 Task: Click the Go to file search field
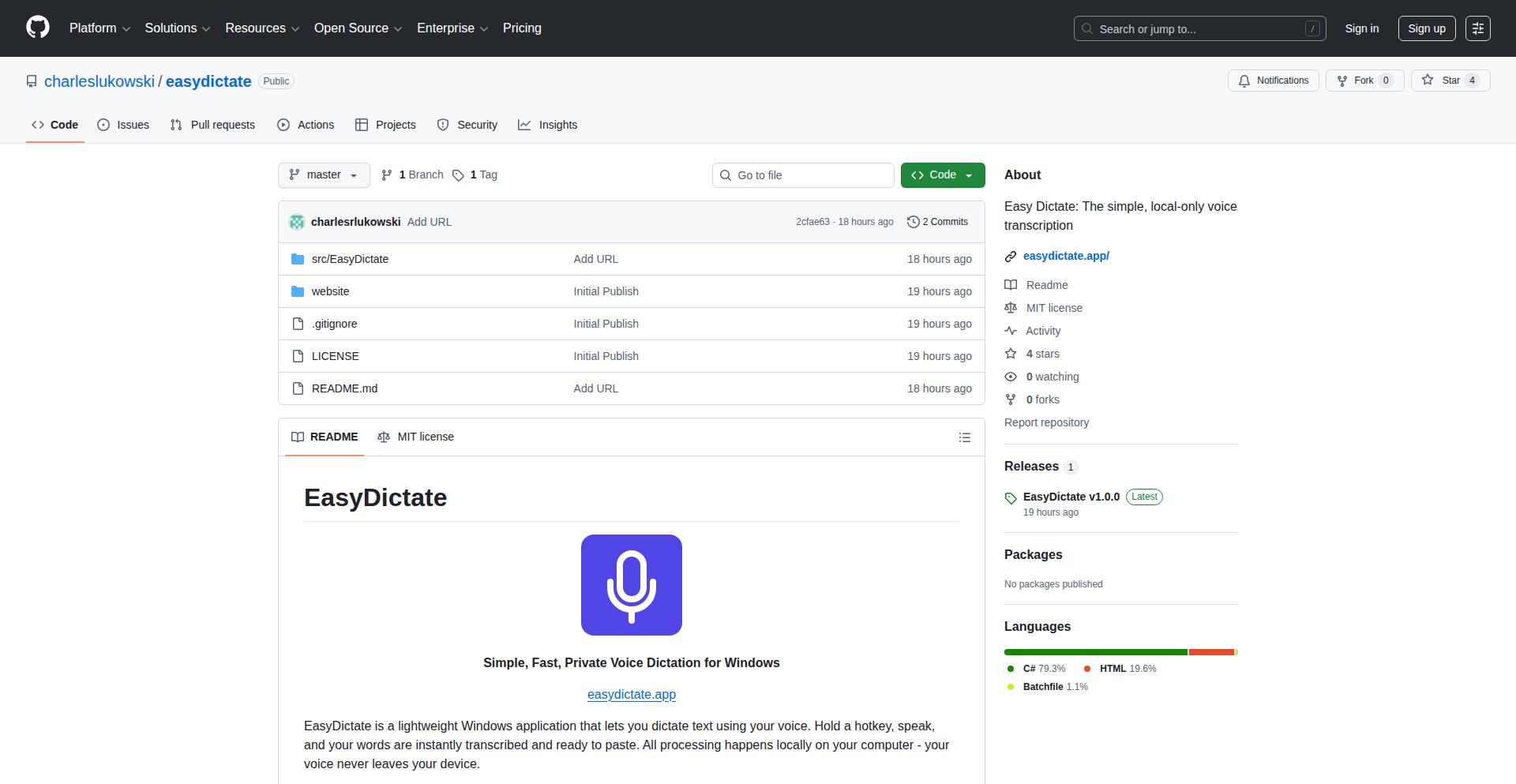tap(803, 174)
